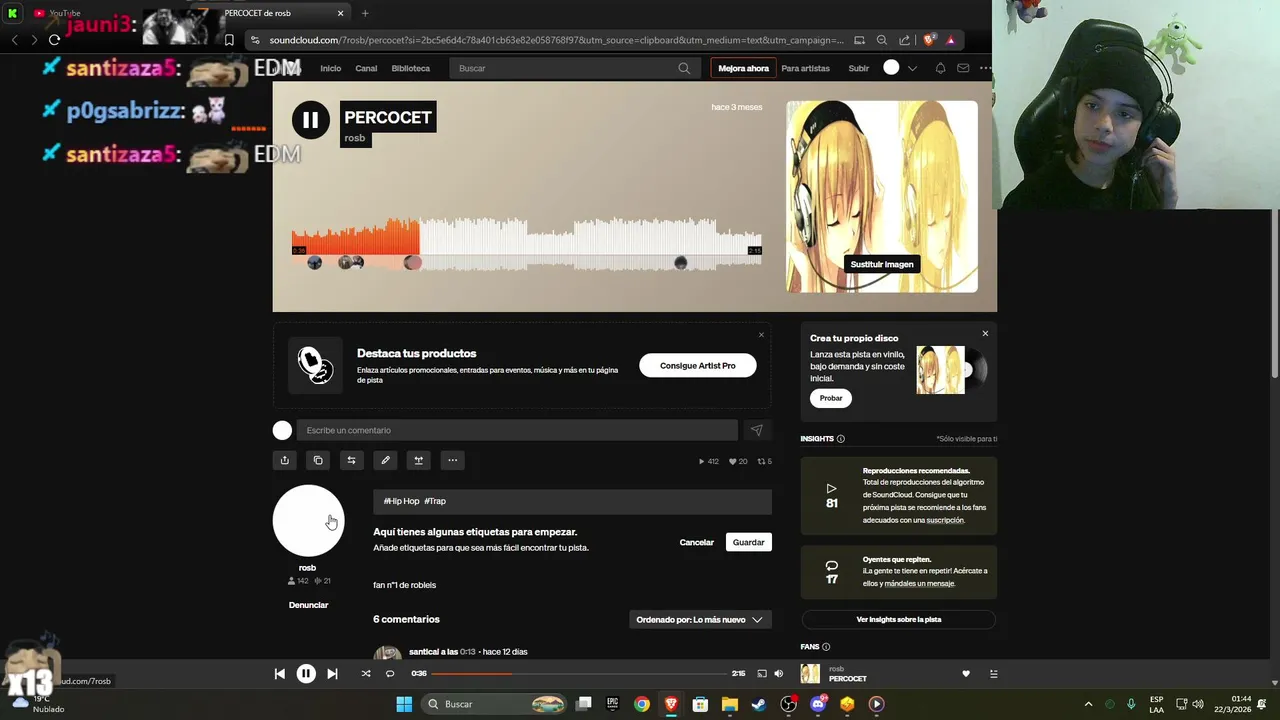Toggle shuffle in the player bar
1280x720 pixels.
coord(366,674)
